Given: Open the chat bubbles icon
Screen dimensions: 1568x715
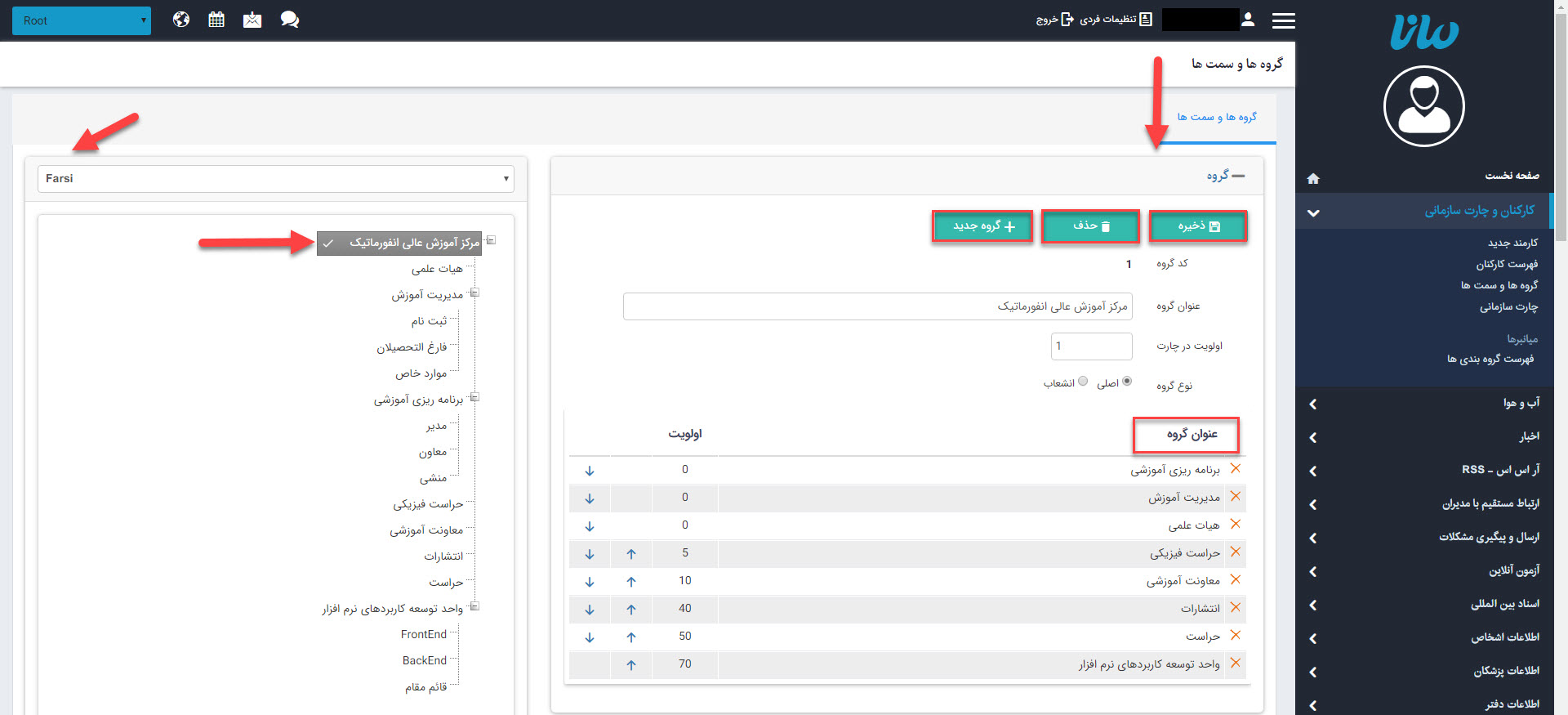Looking at the screenshot, I should click(289, 20).
